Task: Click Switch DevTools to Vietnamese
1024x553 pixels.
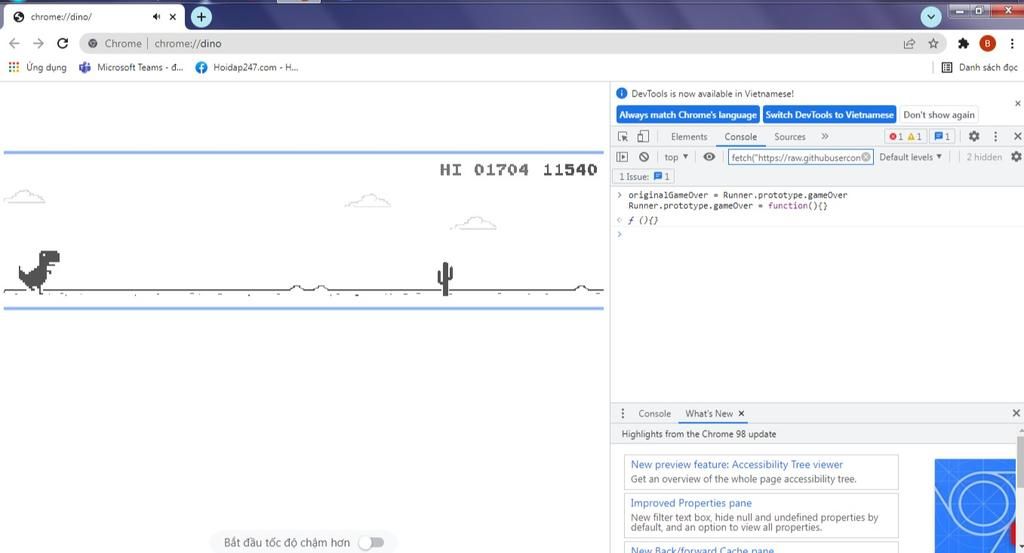Action: point(829,115)
